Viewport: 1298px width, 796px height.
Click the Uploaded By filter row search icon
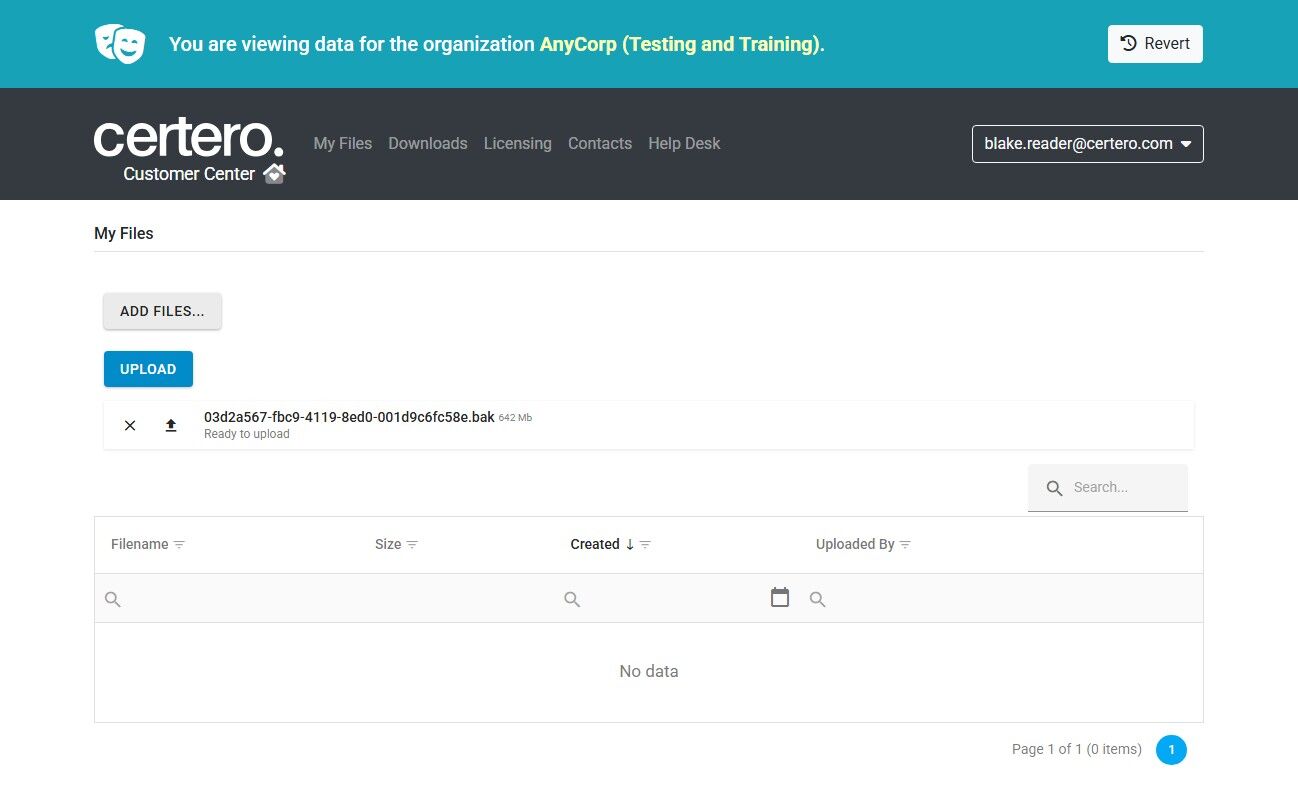817,599
